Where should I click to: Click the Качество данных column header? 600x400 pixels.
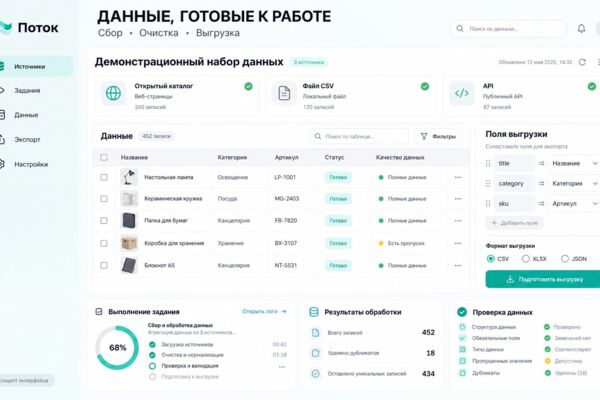coord(400,157)
